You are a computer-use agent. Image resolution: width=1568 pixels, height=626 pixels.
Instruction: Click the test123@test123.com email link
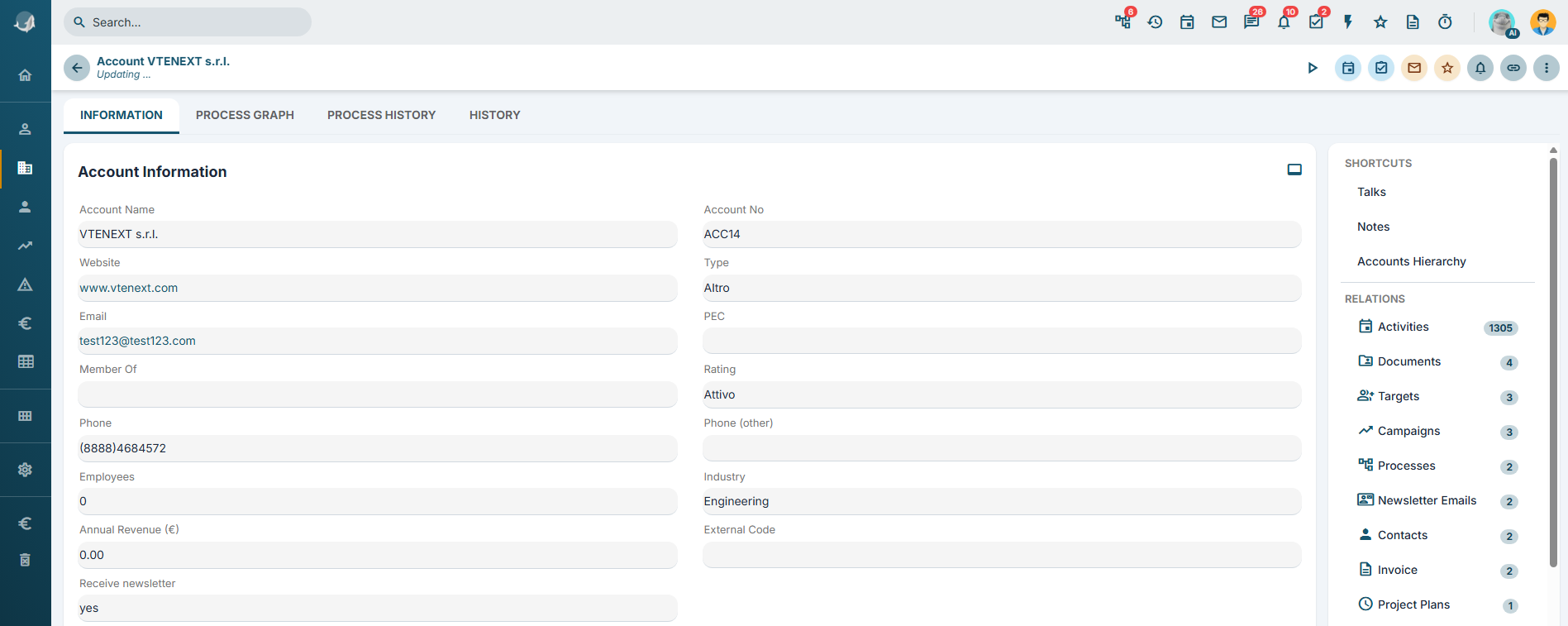click(137, 341)
